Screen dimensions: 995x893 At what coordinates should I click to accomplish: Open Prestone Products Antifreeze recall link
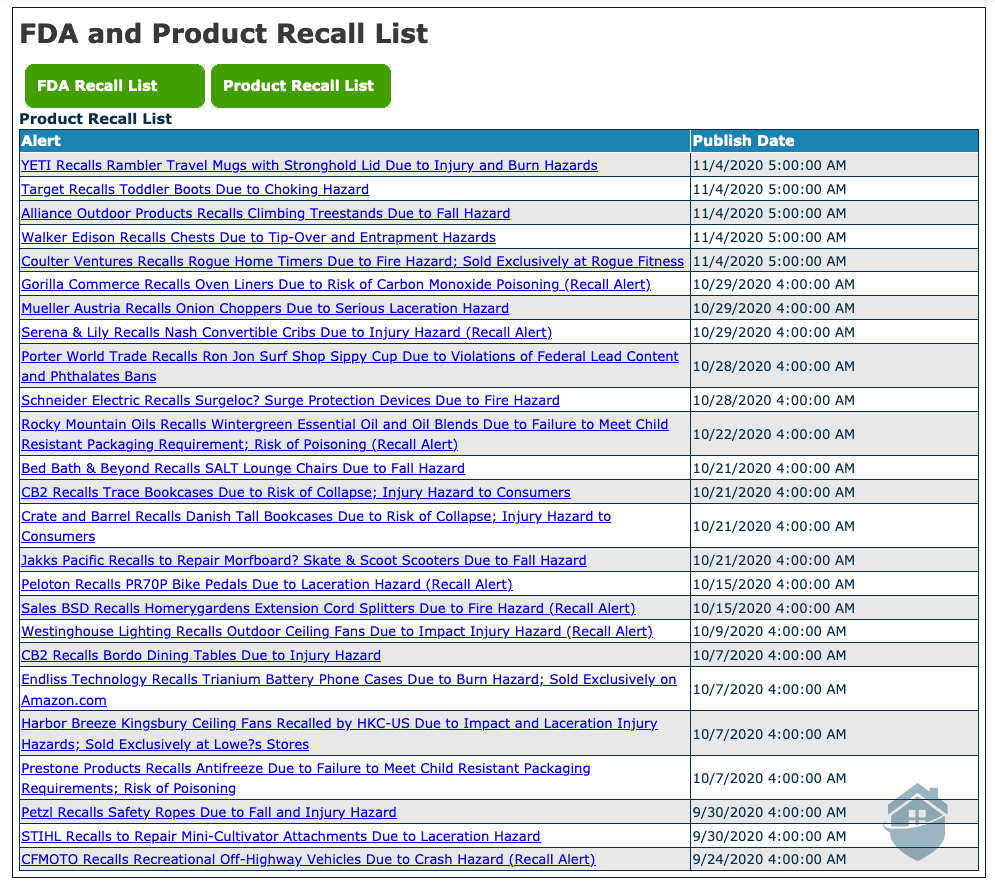pos(305,778)
